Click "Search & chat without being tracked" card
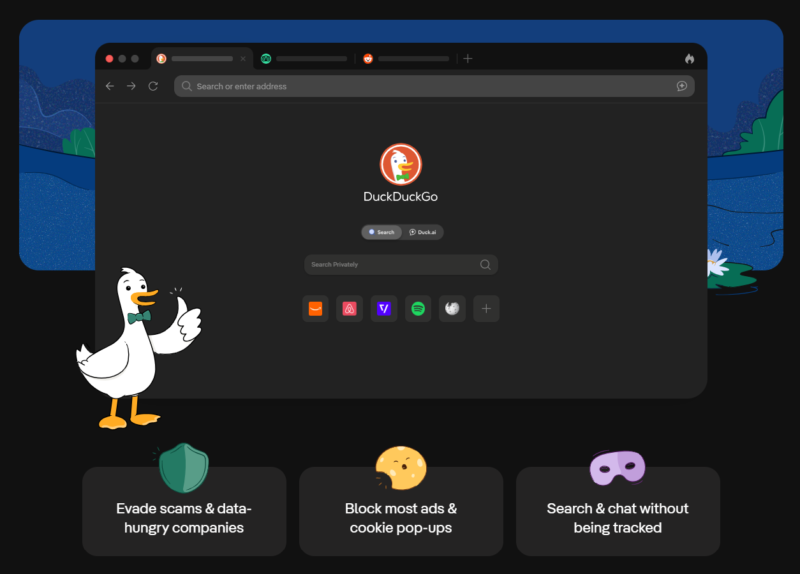 click(618, 511)
